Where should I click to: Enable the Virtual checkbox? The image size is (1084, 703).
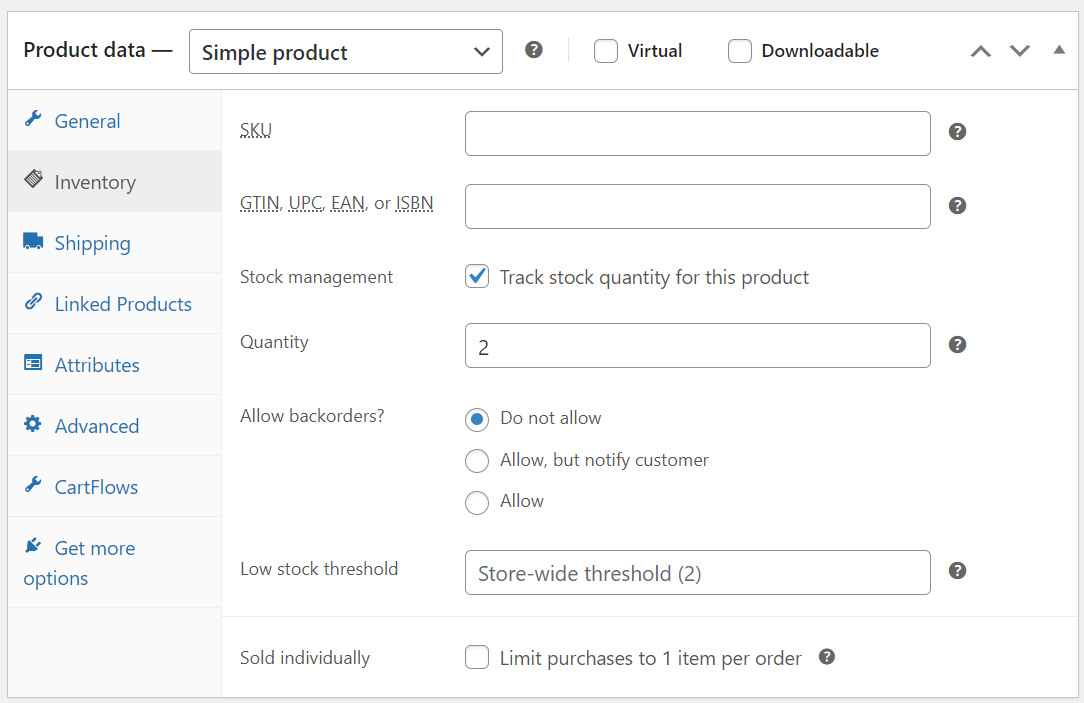[x=605, y=50]
